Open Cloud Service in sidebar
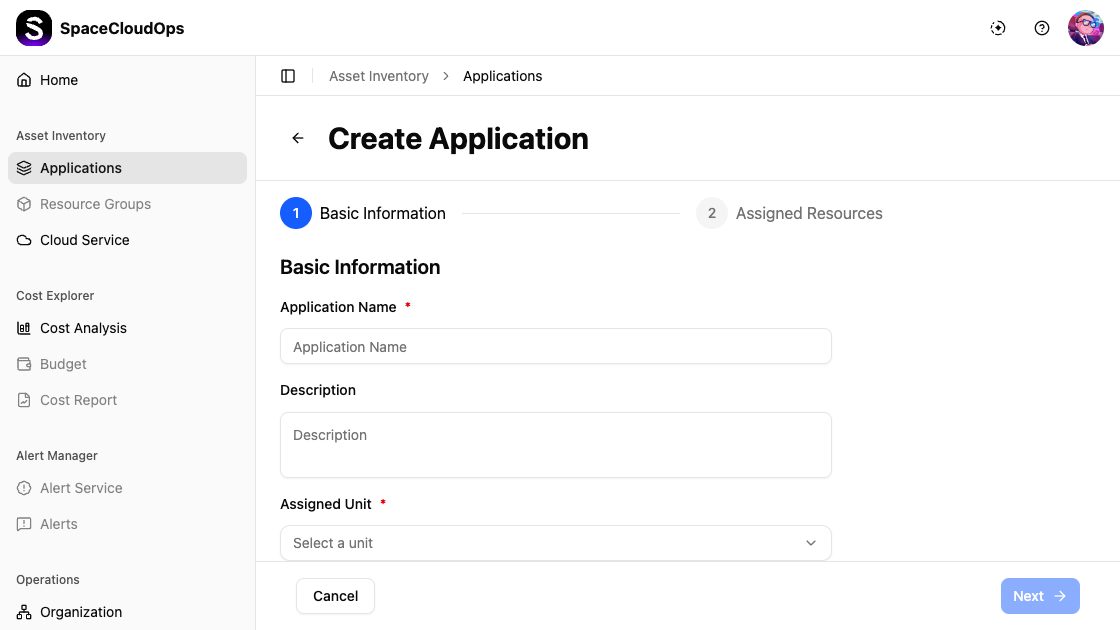 [84, 240]
